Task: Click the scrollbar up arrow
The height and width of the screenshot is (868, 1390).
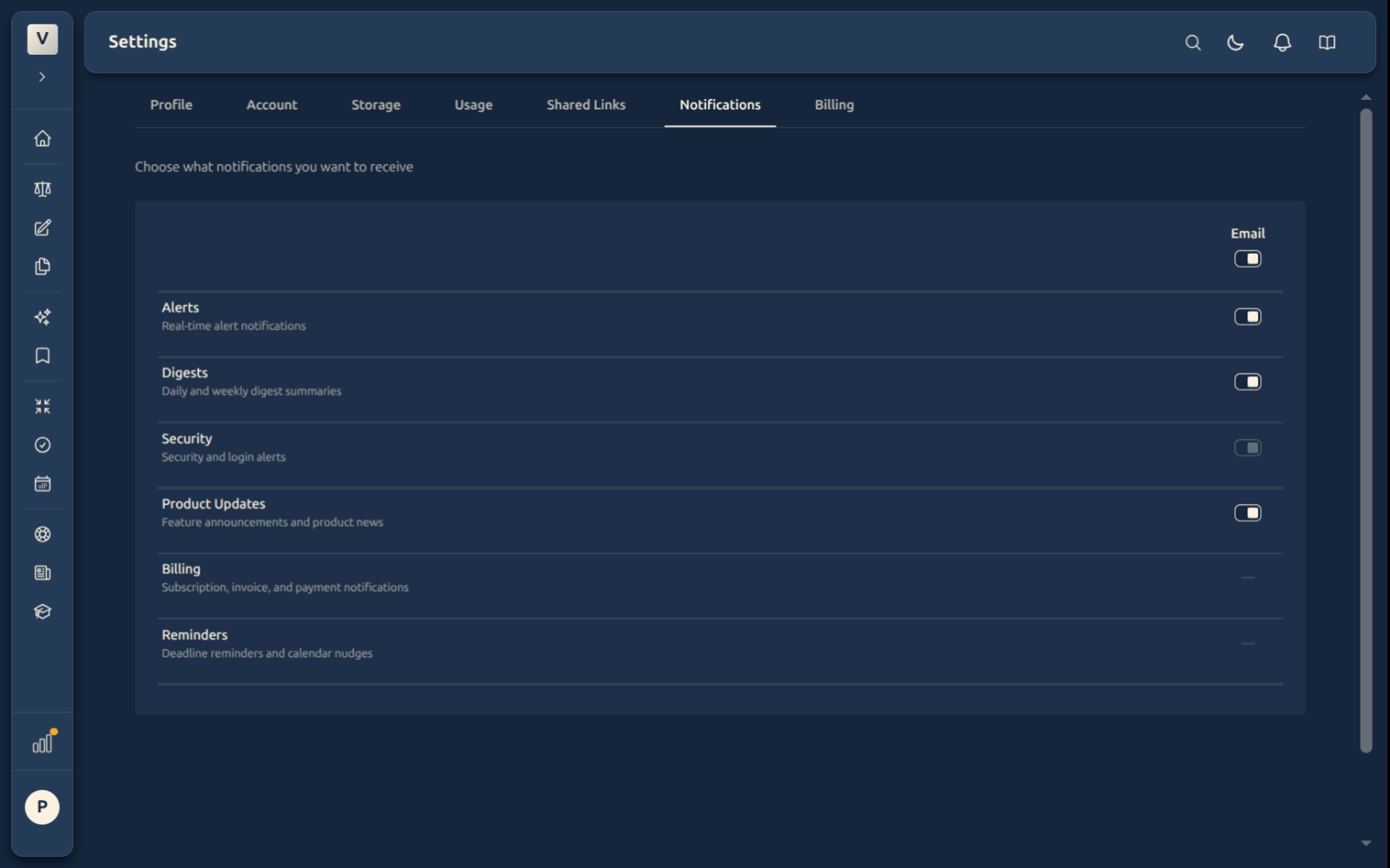Action: click(1366, 97)
